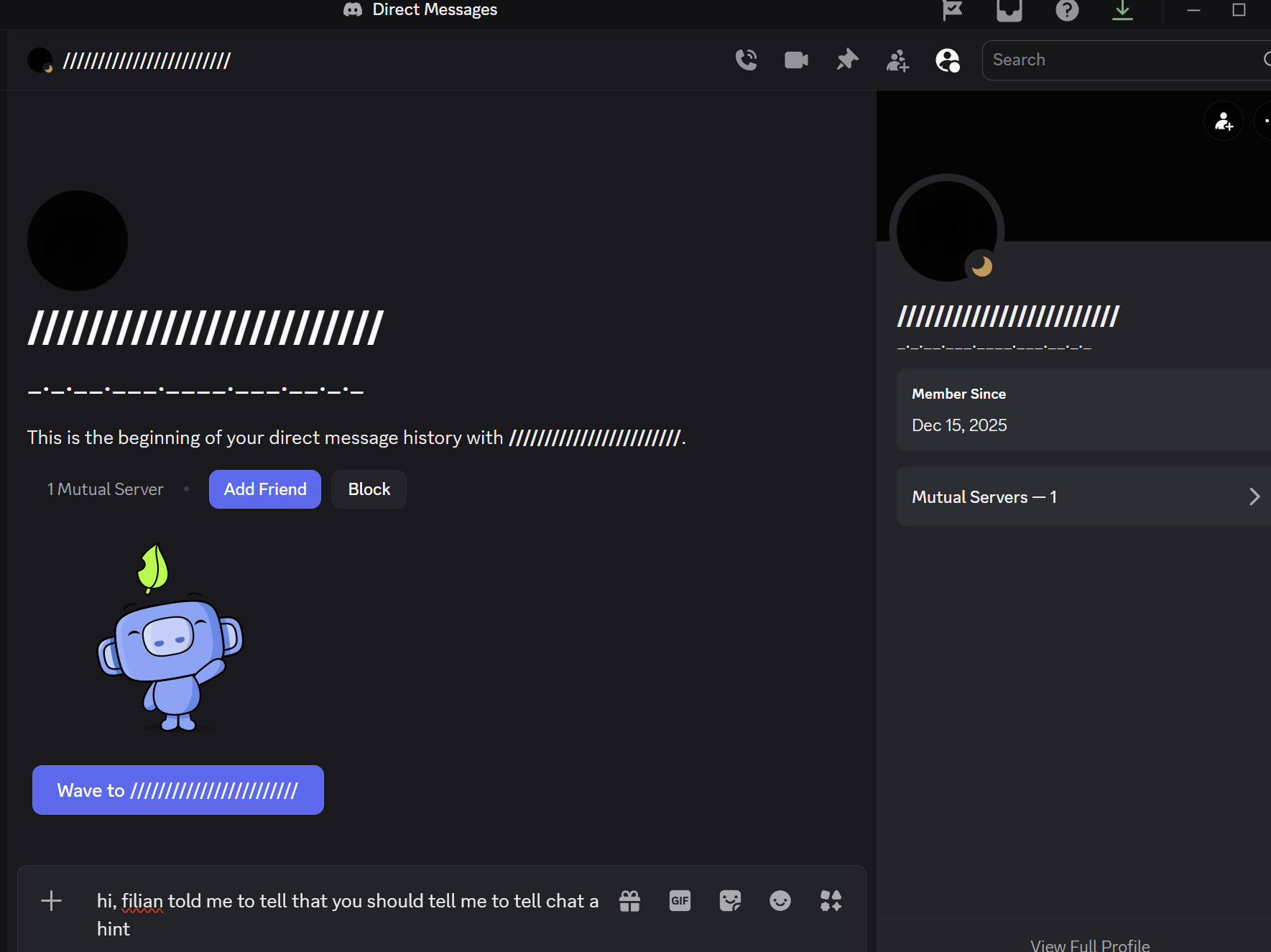Click the green download update icon

[x=1122, y=10]
